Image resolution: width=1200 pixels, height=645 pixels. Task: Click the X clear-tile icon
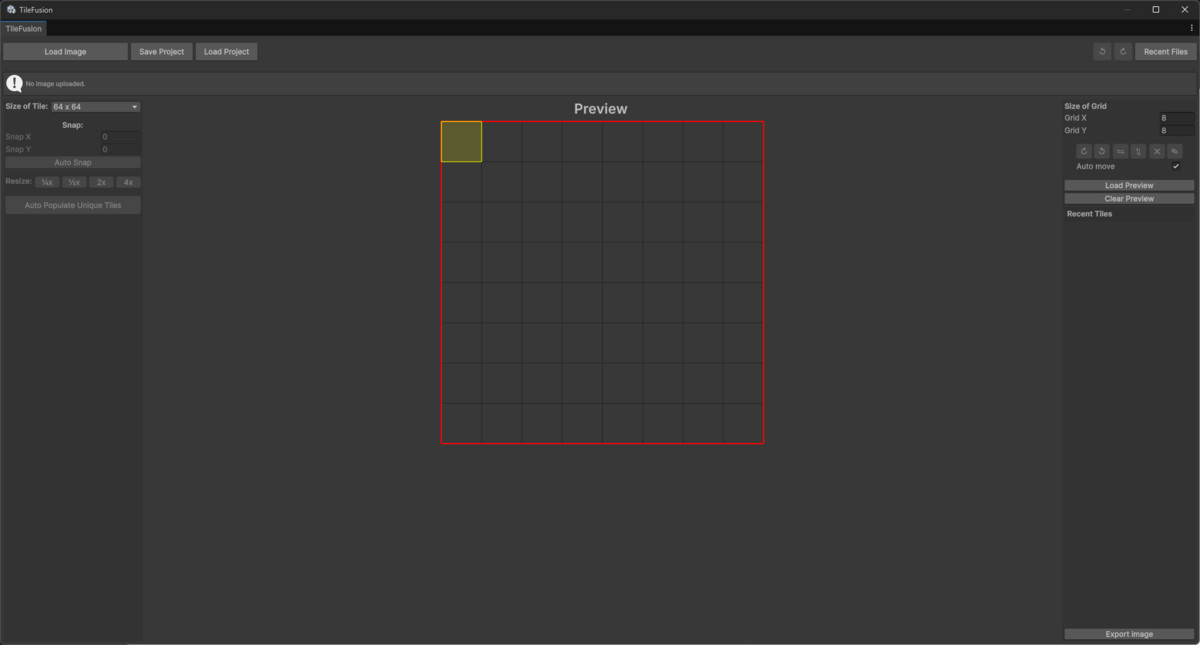point(1156,151)
